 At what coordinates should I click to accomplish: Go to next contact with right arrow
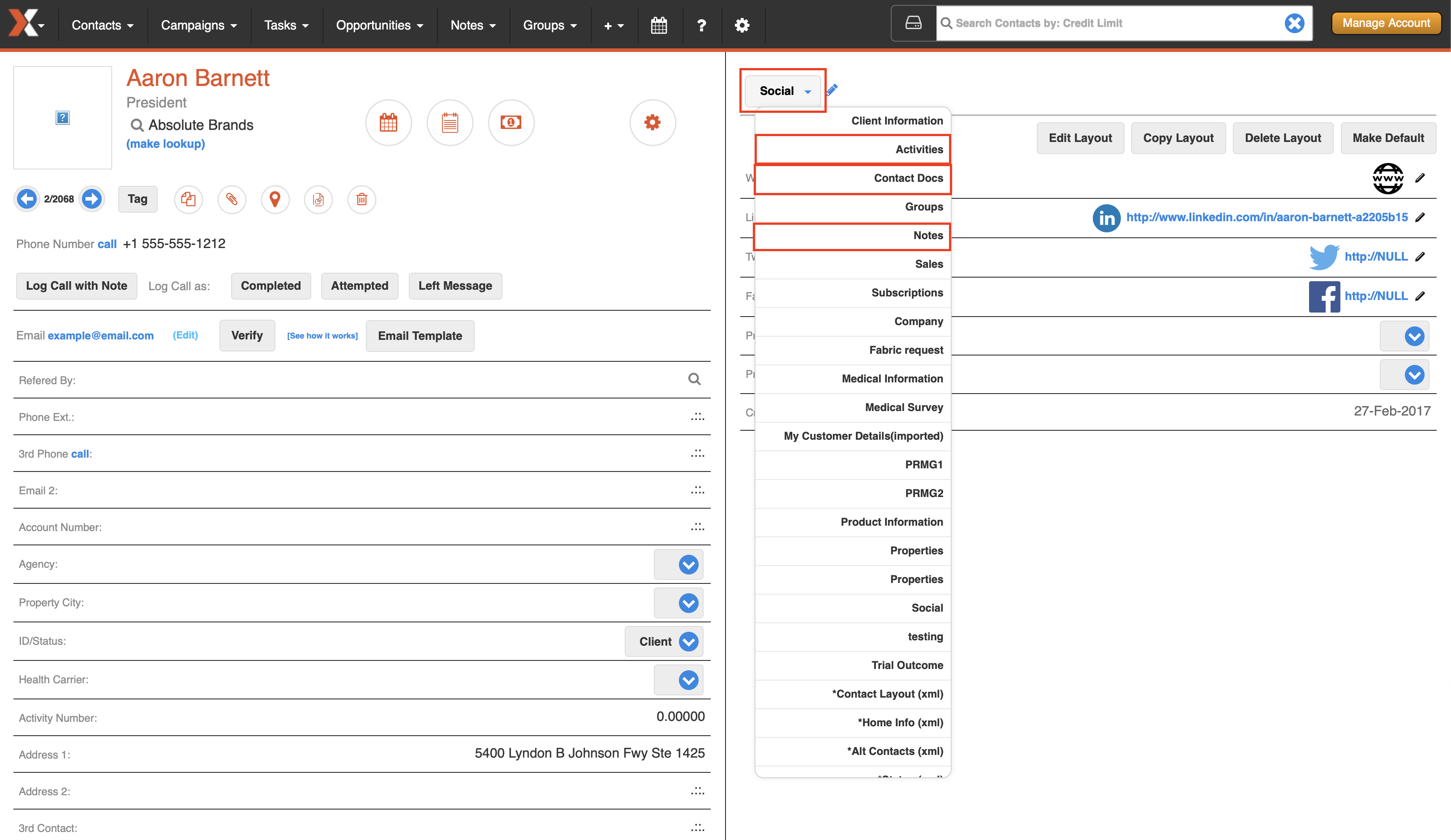click(91, 199)
